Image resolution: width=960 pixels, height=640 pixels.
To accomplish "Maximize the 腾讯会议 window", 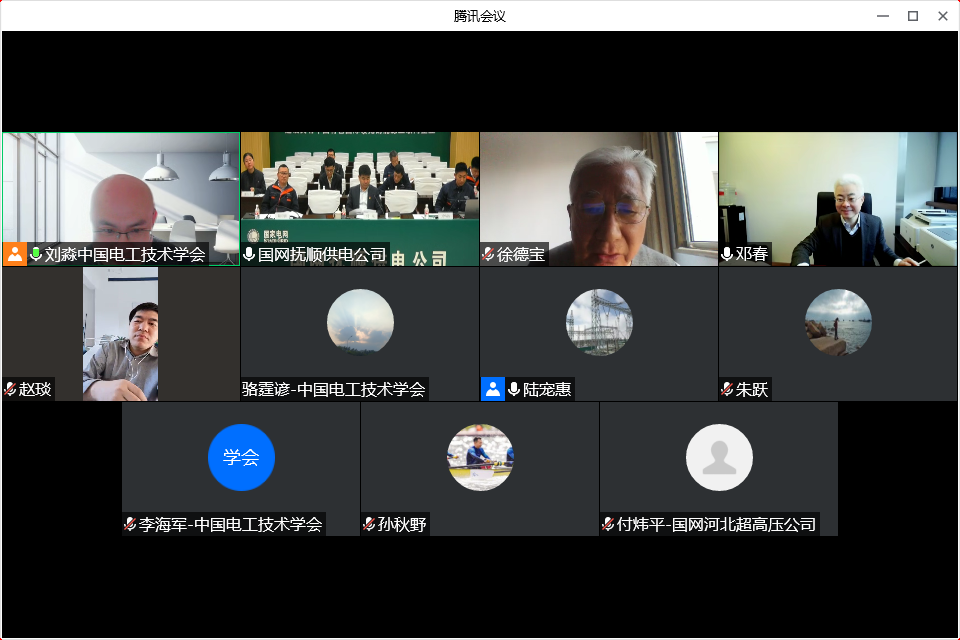I will tap(912, 16).
